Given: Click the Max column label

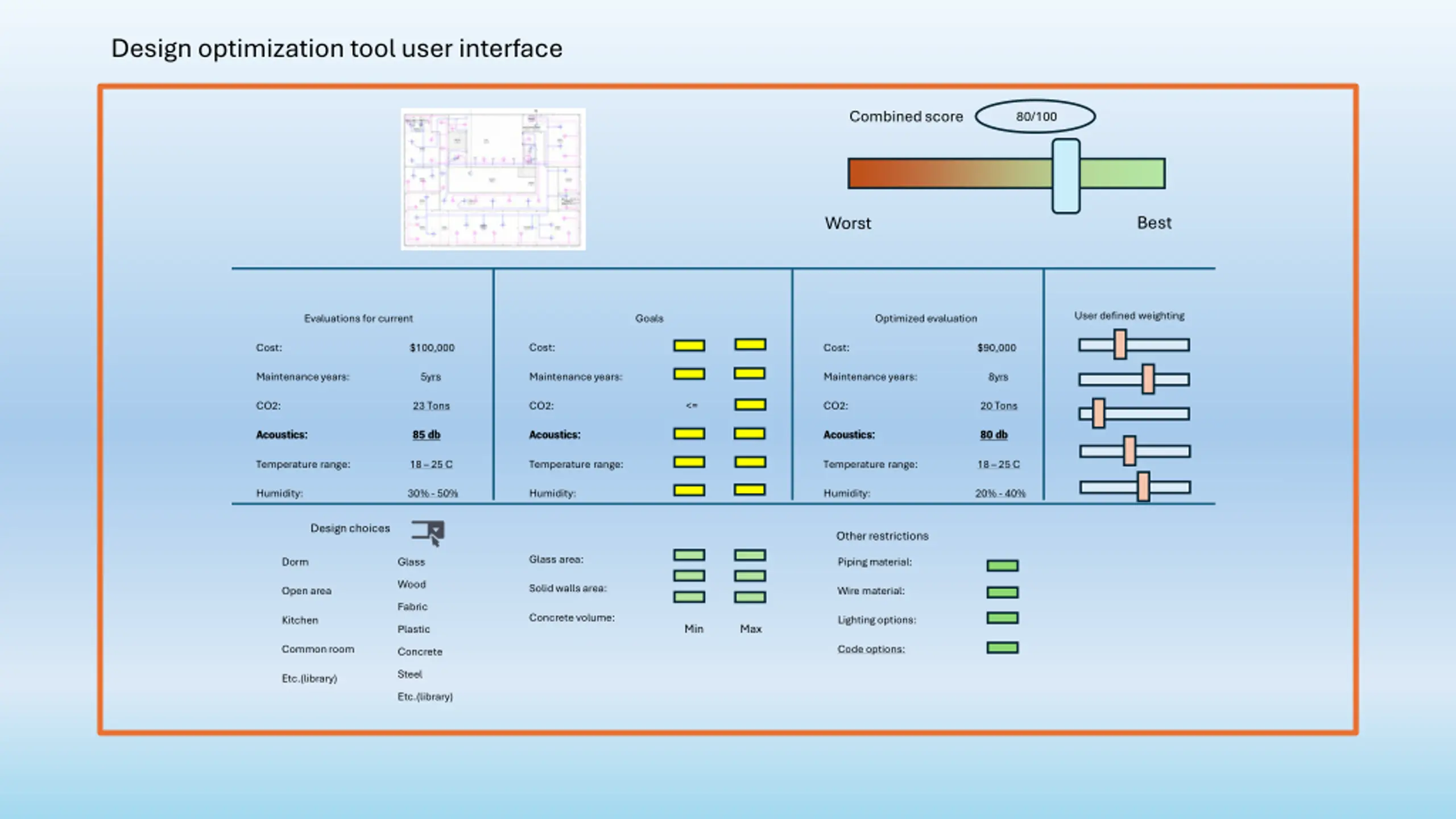Looking at the screenshot, I should click(x=751, y=628).
